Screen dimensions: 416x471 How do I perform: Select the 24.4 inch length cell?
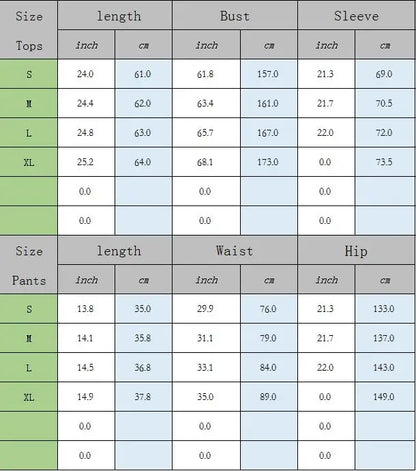[x=86, y=103]
